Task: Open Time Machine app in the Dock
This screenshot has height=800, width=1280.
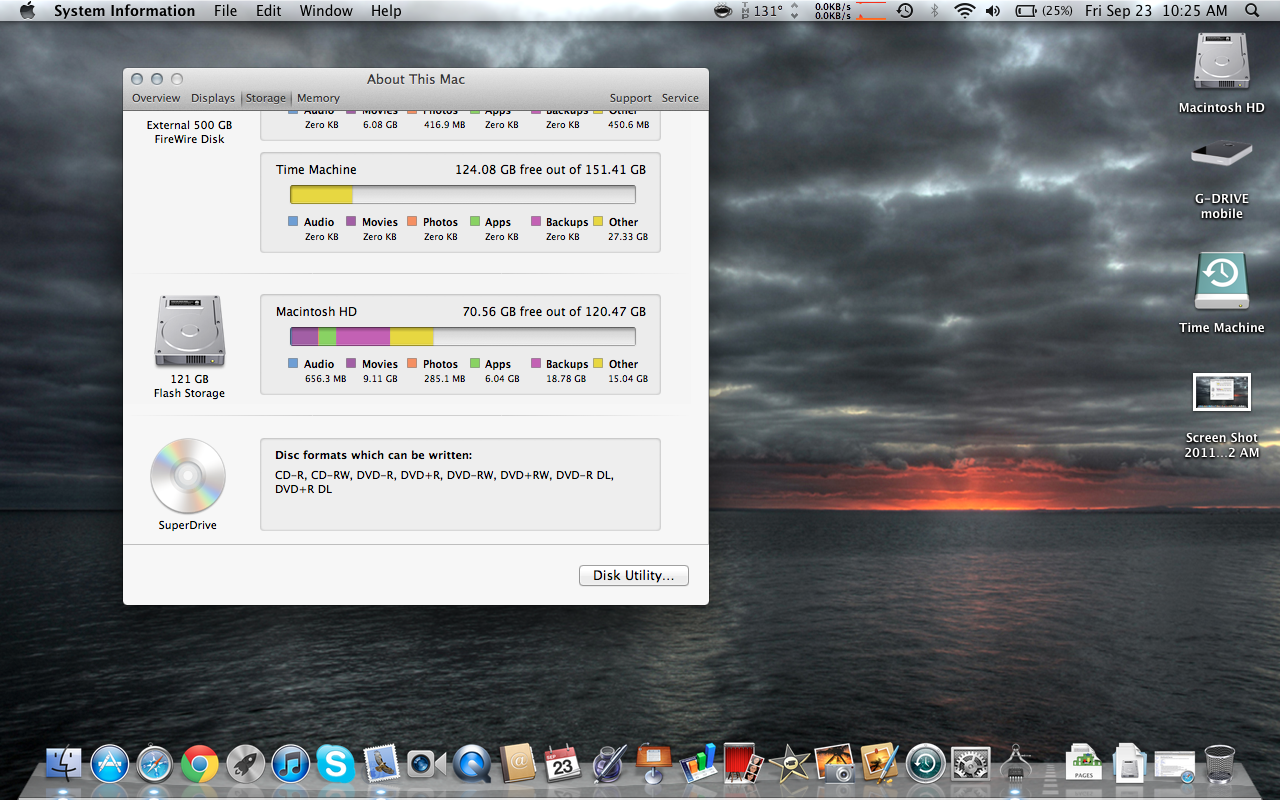Action: pos(926,765)
